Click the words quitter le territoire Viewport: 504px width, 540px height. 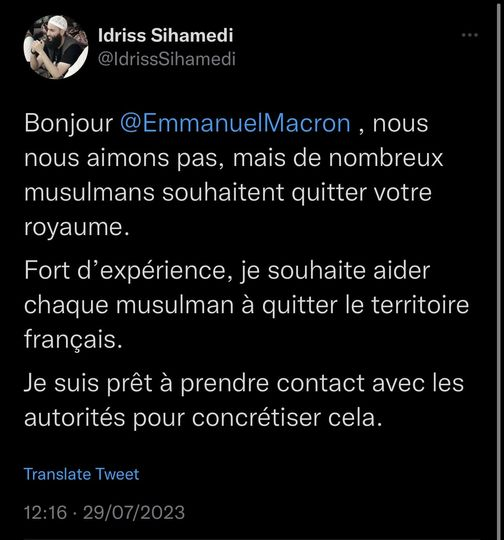pyautogui.click(x=365, y=305)
